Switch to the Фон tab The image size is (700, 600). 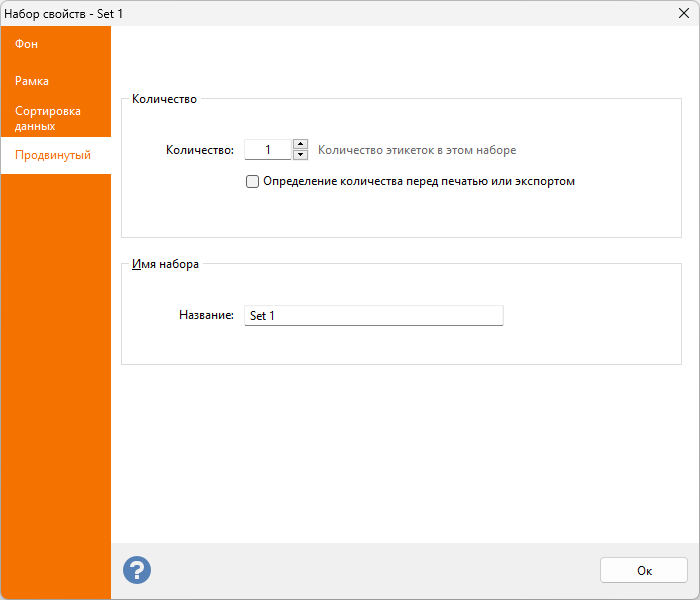pyautogui.click(x=56, y=44)
